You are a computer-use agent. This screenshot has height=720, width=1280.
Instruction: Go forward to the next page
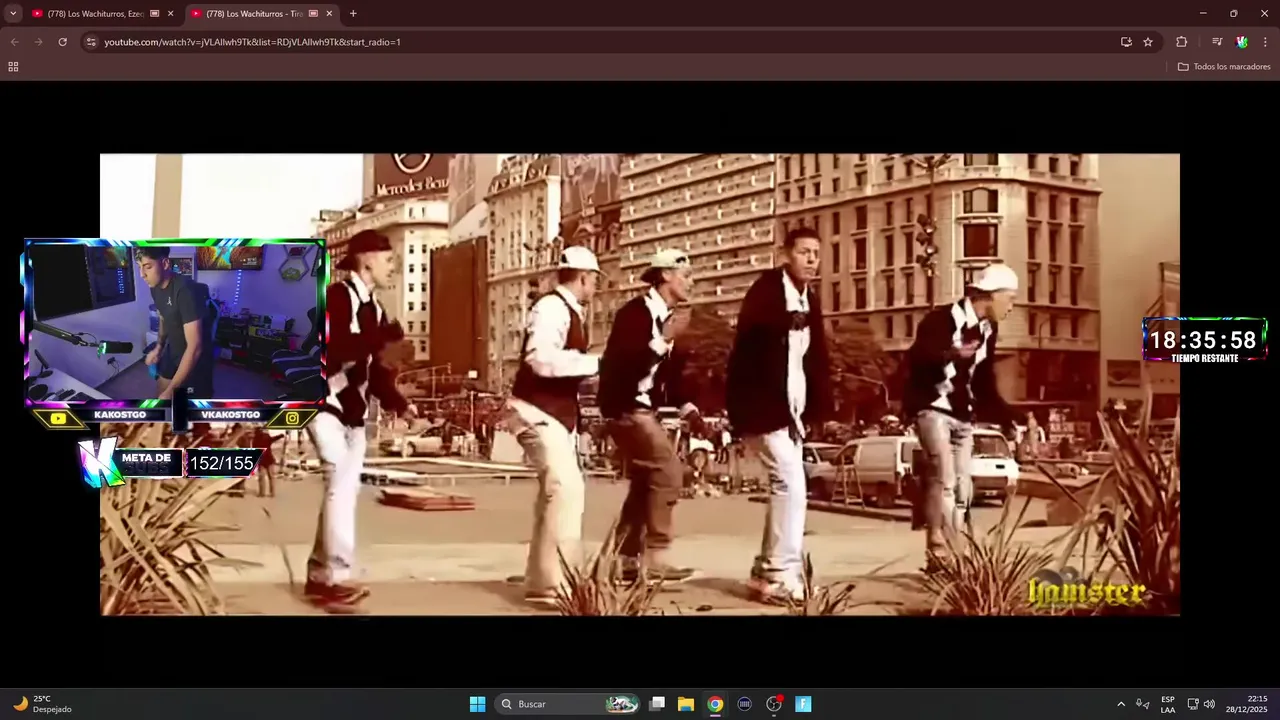point(38,42)
